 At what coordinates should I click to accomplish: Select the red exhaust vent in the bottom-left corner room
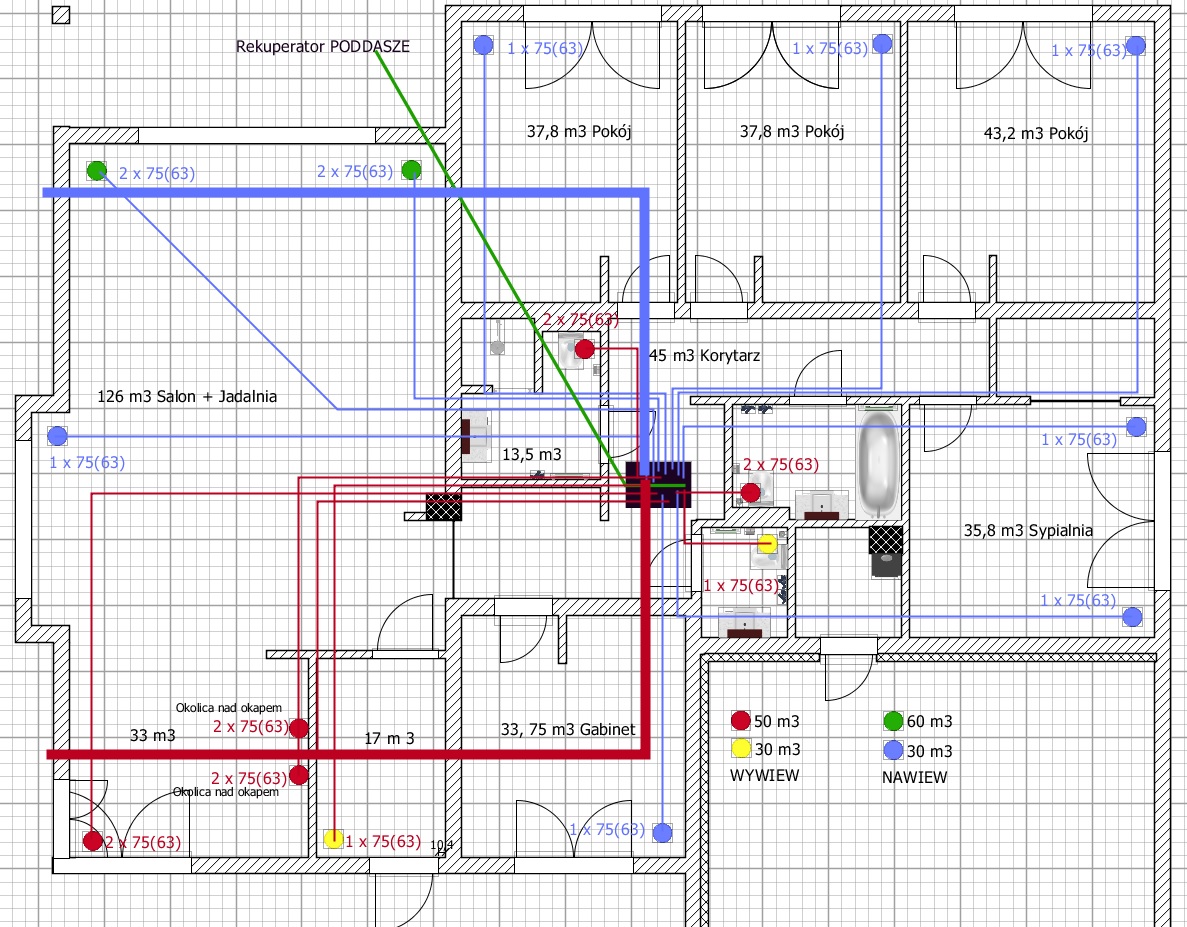[93, 841]
